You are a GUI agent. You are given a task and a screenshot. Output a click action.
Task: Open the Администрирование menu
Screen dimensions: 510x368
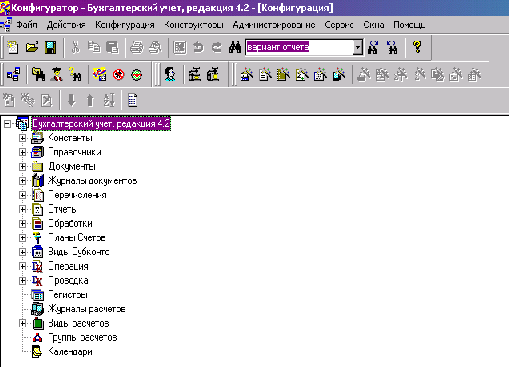pos(274,25)
